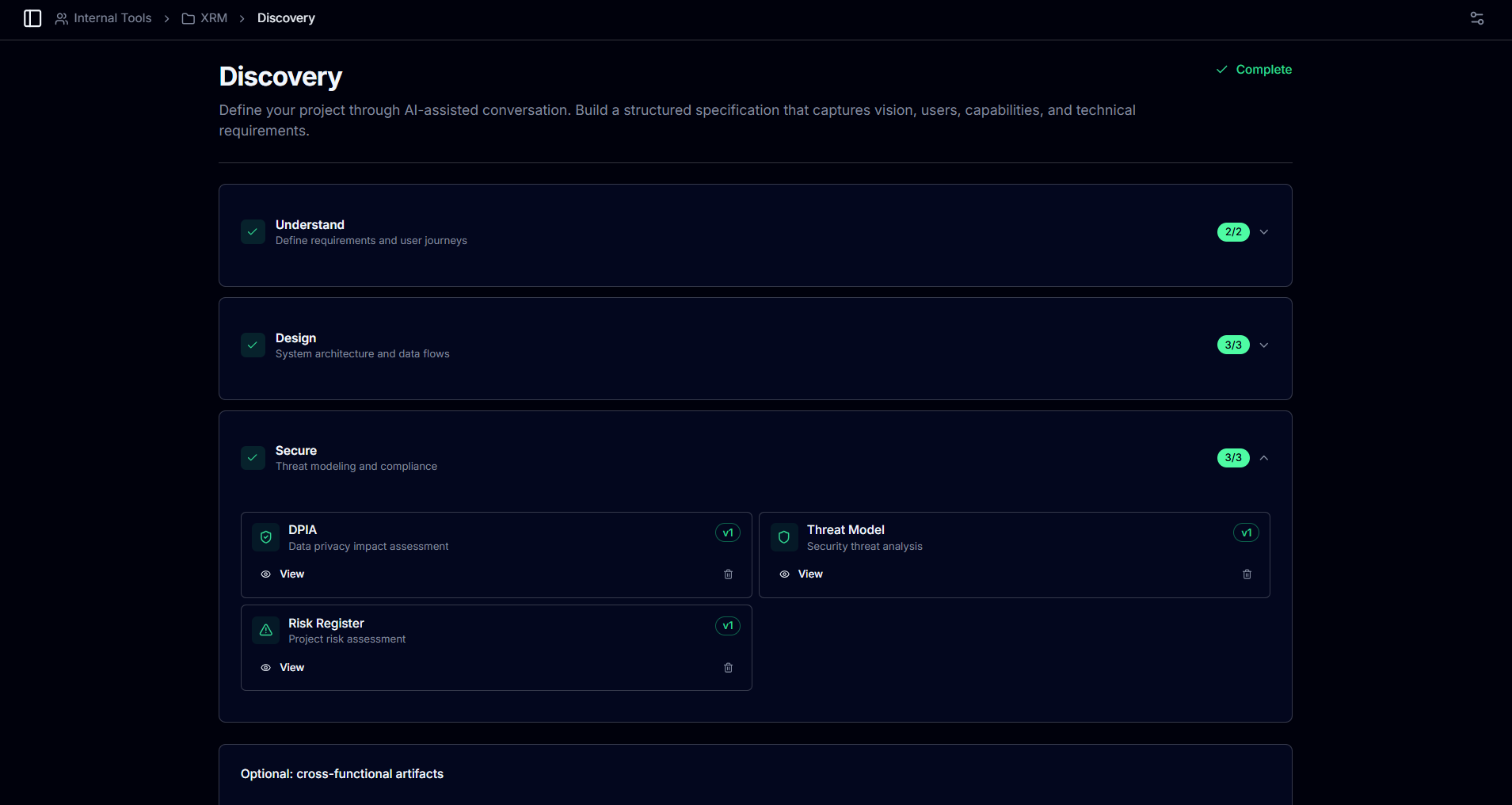Click the Secure section checkmark icon
1512x805 pixels.
[x=253, y=458]
